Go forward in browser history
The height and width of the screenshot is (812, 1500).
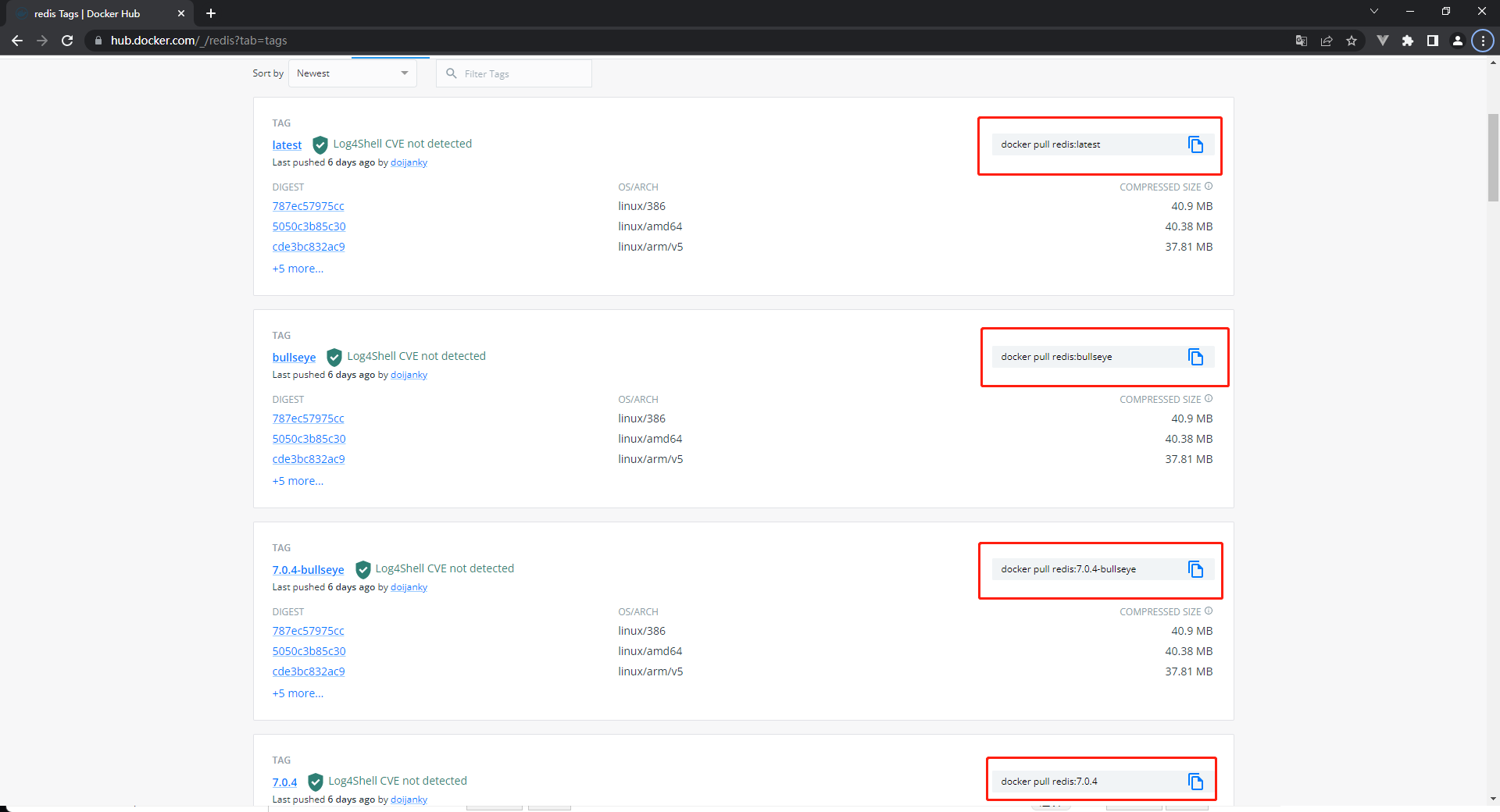(x=42, y=41)
